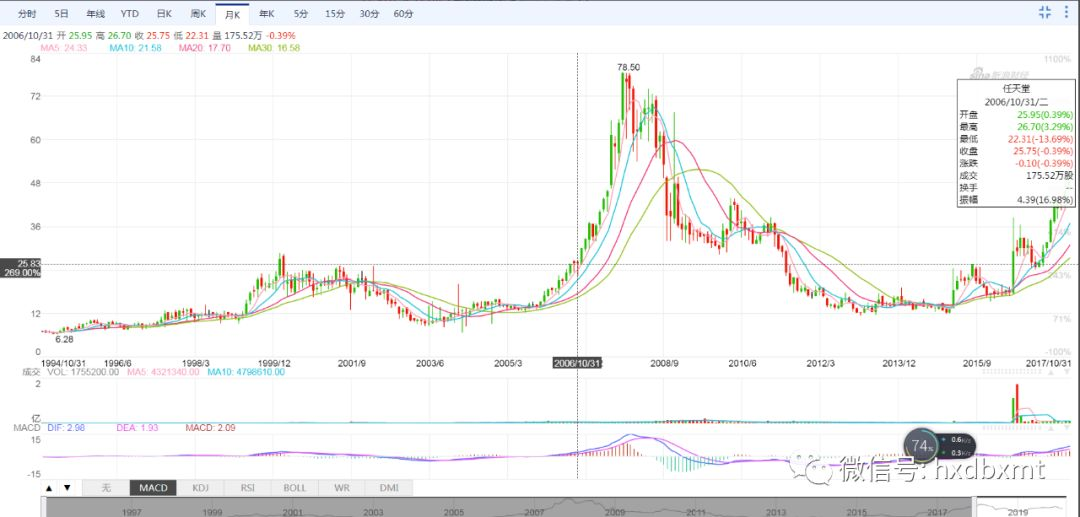Switch indicator to RSI
The height and width of the screenshot is (517, 1080).
click(247, 487)
